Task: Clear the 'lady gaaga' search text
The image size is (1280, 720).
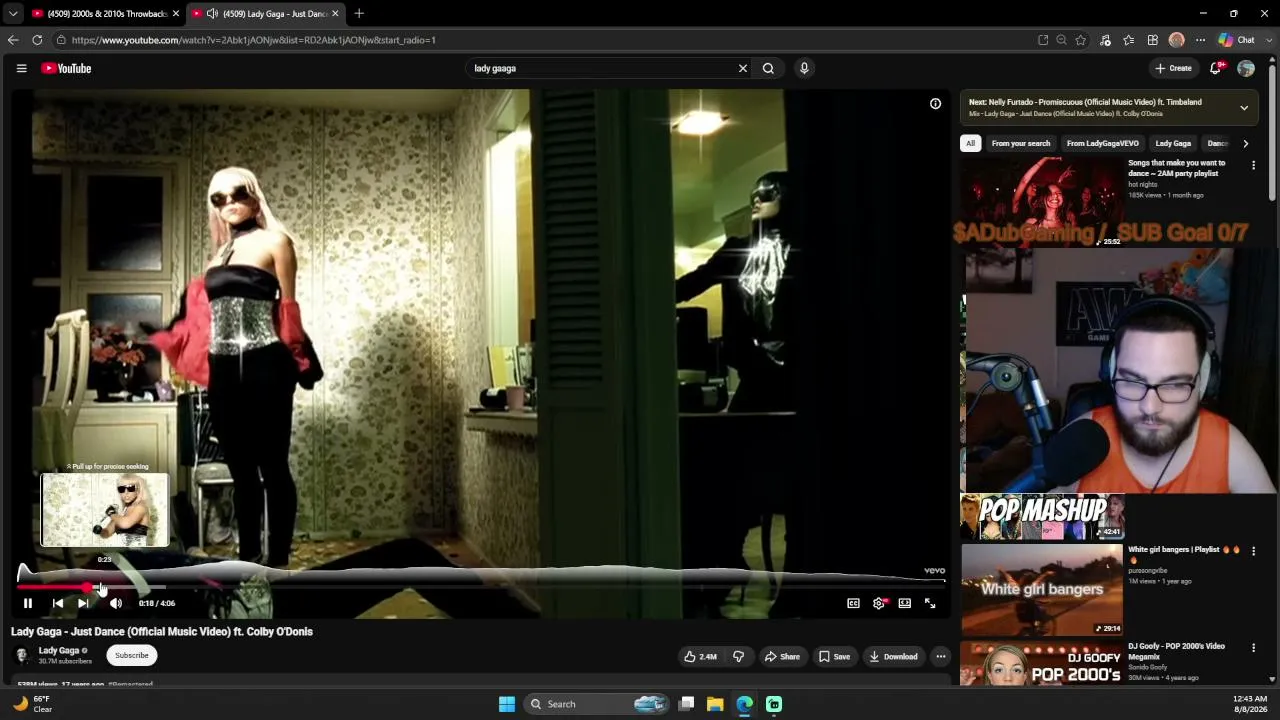Action: pos(743,68)
